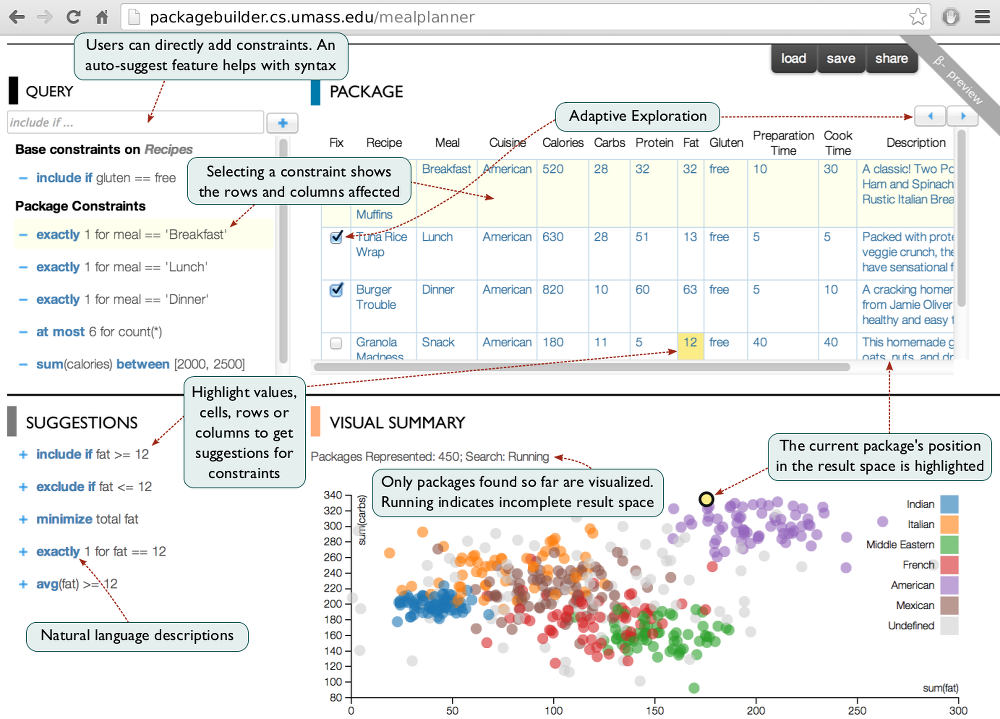Click the browser back arrow
This screenshot has width=1000, height=719.
17,17
